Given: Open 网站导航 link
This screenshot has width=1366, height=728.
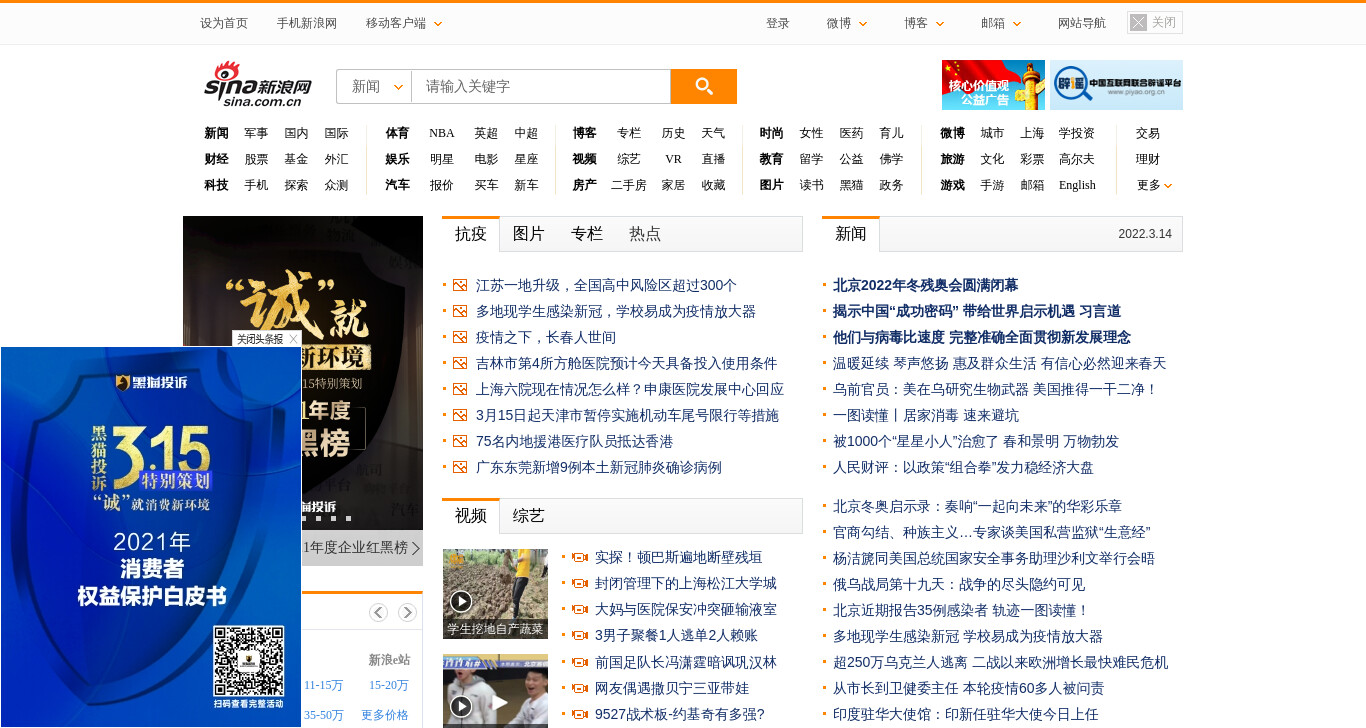Looking at the screenshot, I should coord(1082,23).
